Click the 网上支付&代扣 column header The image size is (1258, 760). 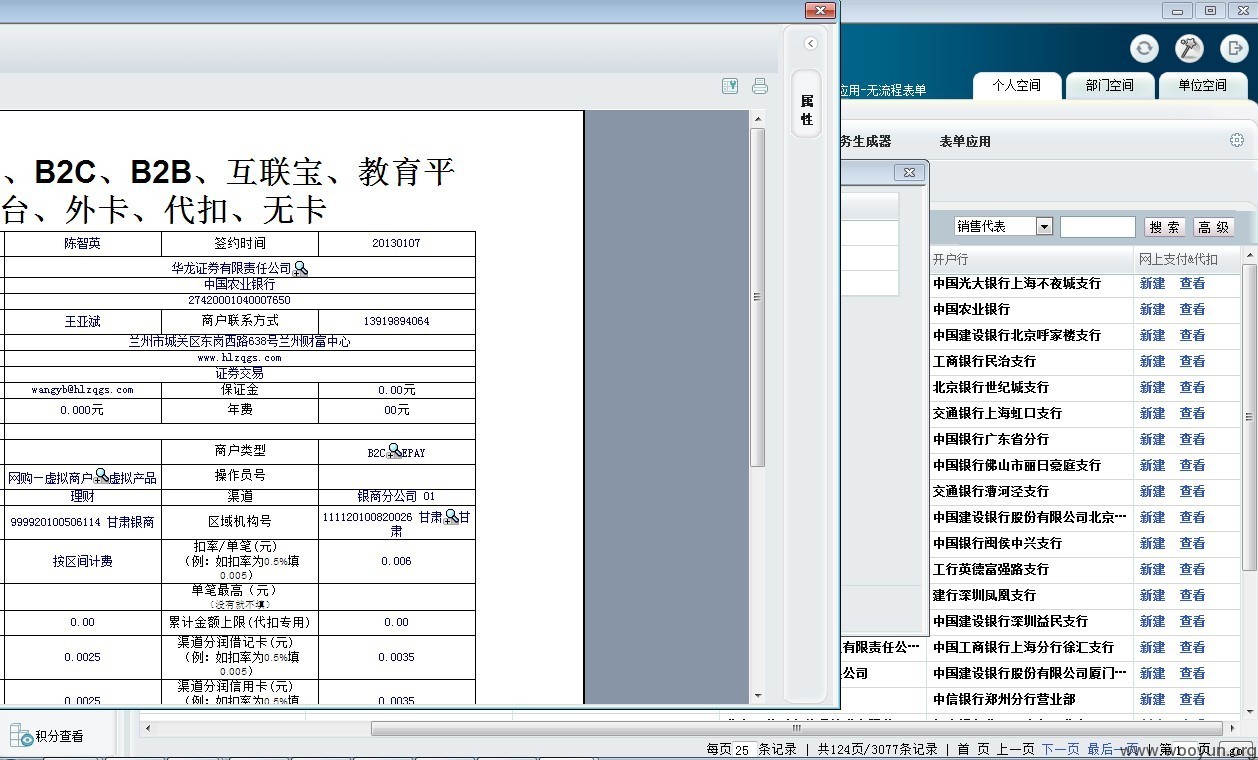point(1178,259)
